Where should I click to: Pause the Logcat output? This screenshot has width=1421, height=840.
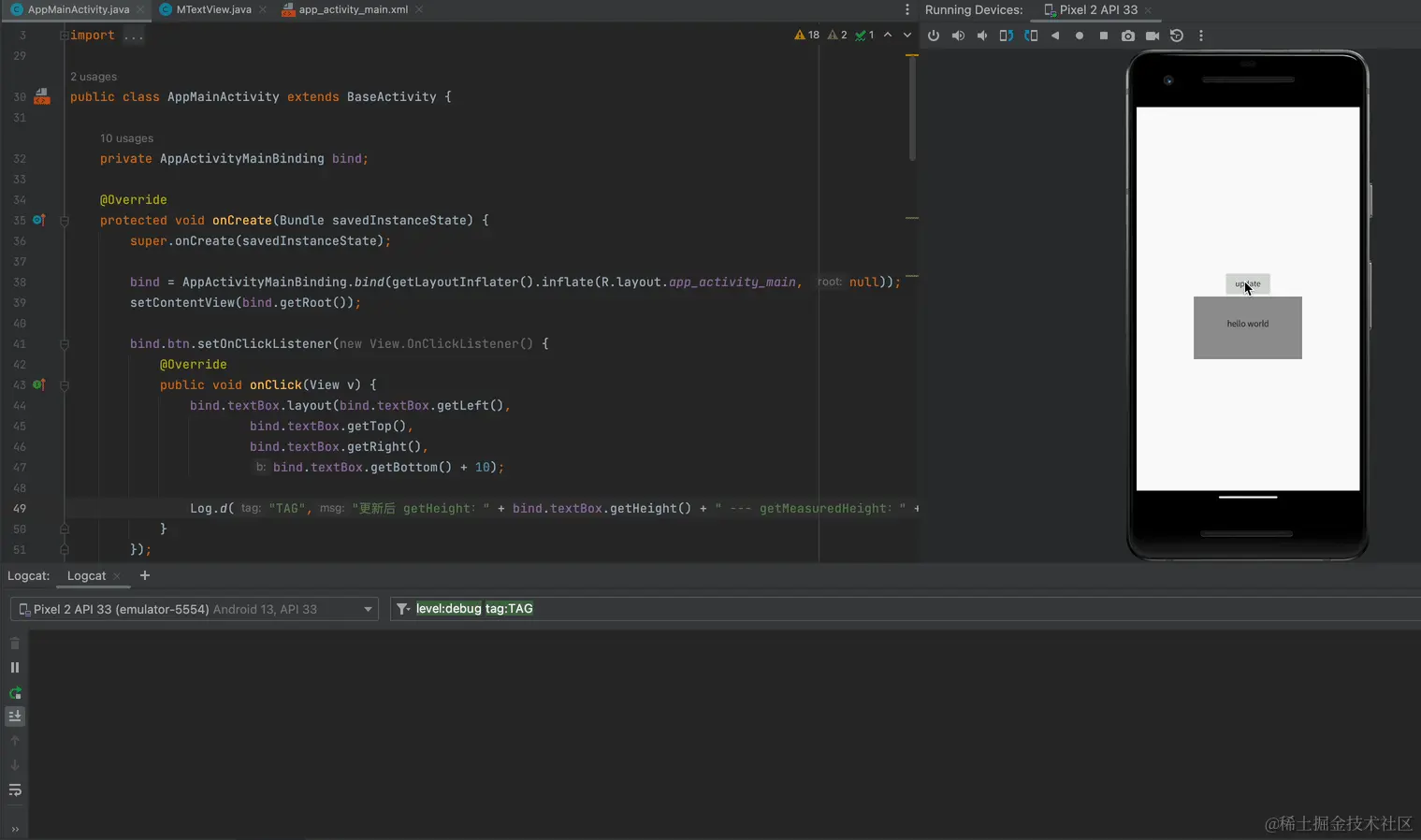click(15, 667)
